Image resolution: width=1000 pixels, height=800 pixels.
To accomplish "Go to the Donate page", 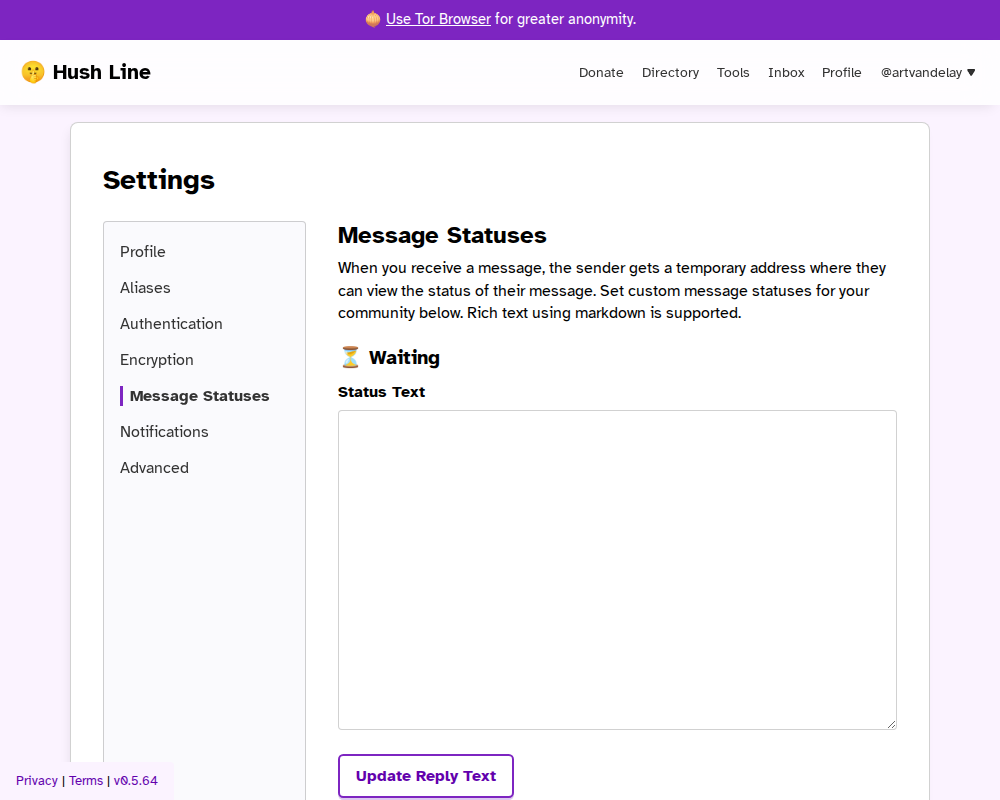I will pyautogui.click(x=601, y=72).
